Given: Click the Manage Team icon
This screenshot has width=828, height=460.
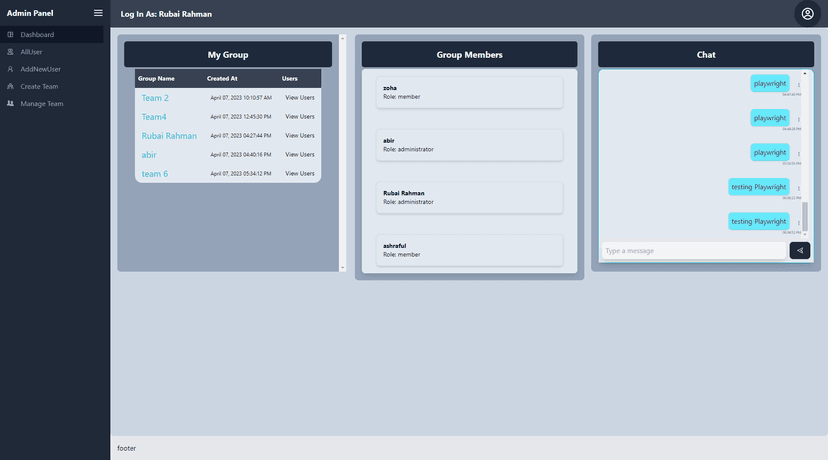Looking at the screenshot, I should [x=10, y=103].
